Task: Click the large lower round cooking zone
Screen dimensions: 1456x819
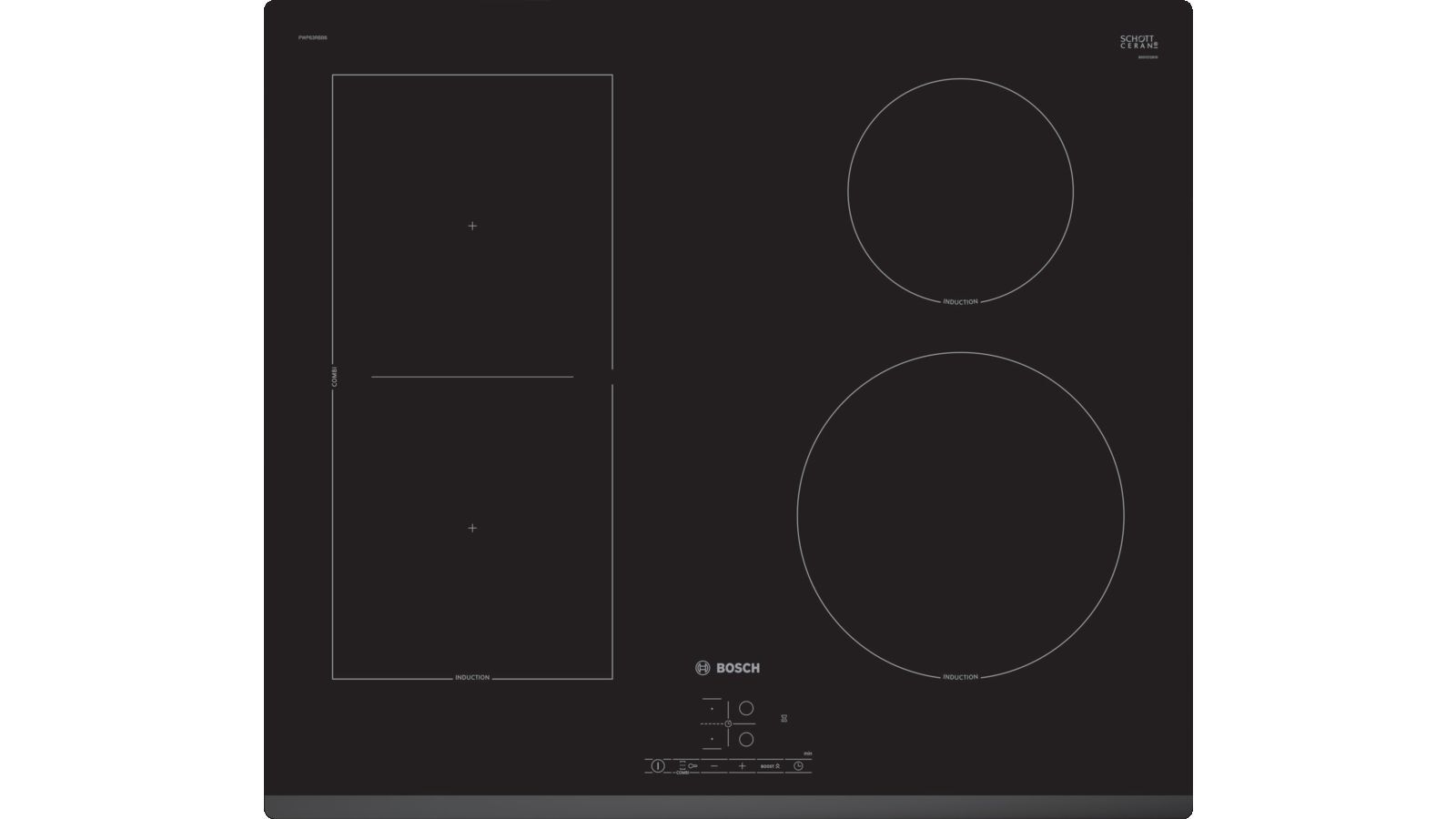Action: (960, 516)
